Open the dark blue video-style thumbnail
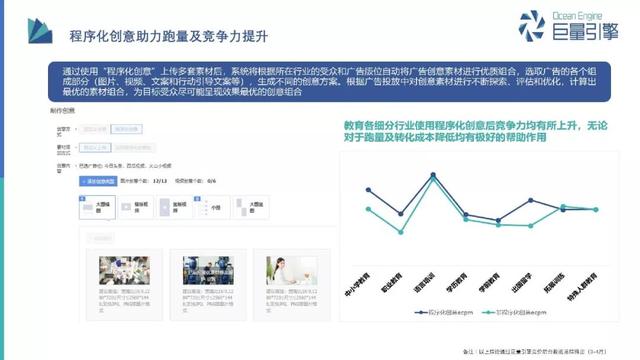 pyautogui.click(x=208, y=270)
